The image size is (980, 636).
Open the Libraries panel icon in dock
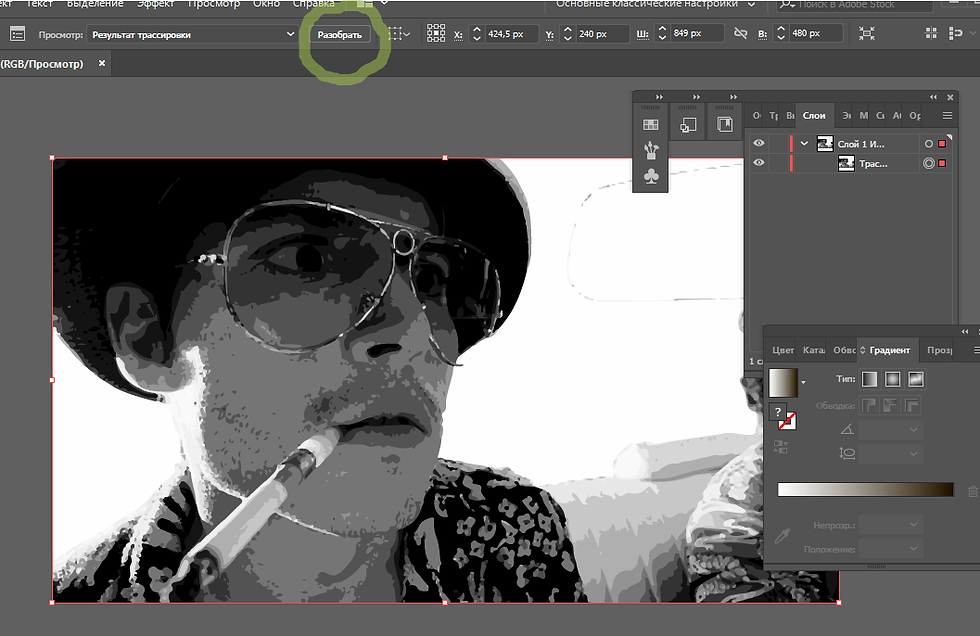click(724, 124)
